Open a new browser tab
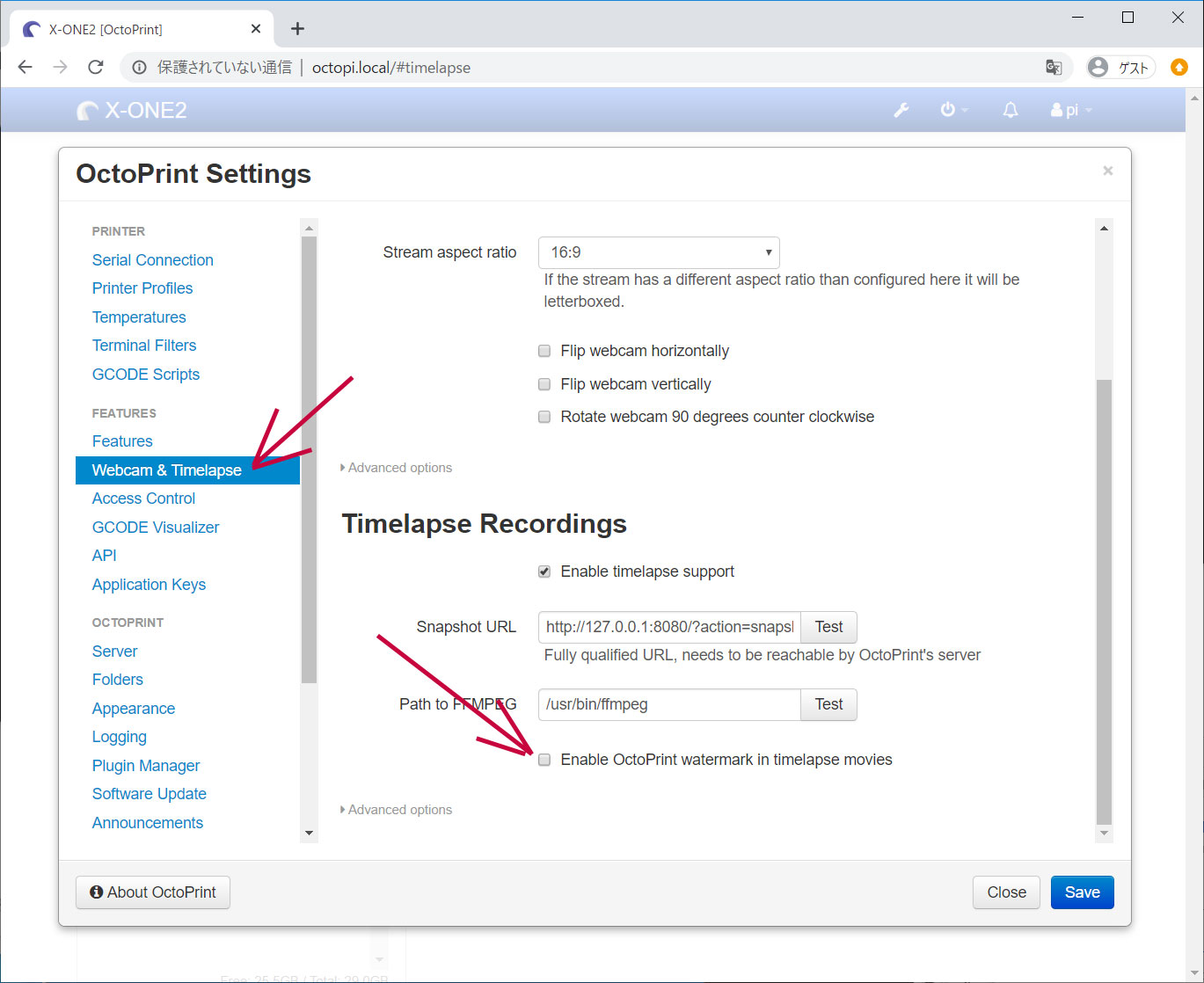Viewport: 1204px width, 983px height. (297, 29)
